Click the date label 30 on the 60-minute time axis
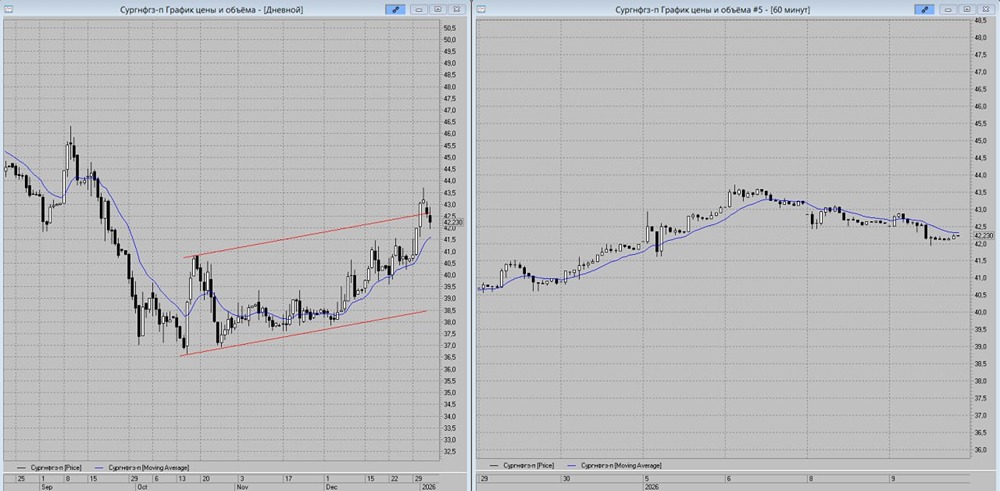Image resolution: width=1000 pixels, height=491 pixels. (566, 478)
